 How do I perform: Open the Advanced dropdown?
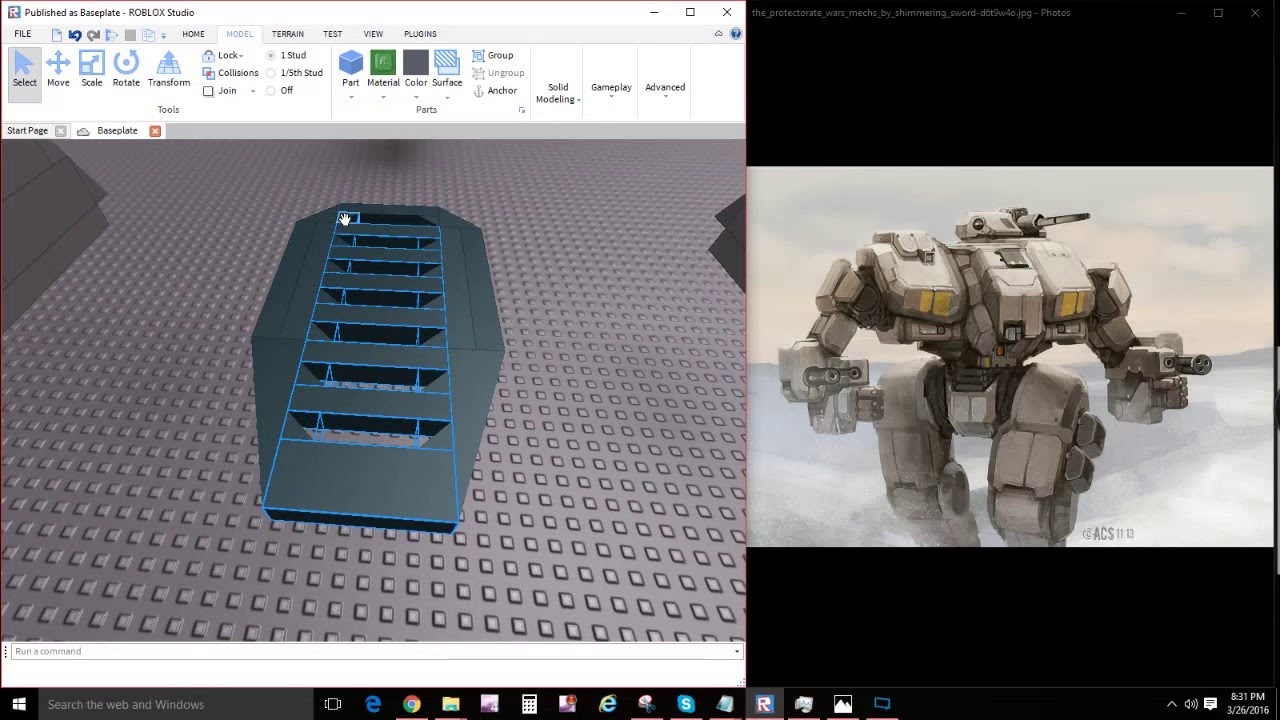pyautogui.click(x=665, y=90)
